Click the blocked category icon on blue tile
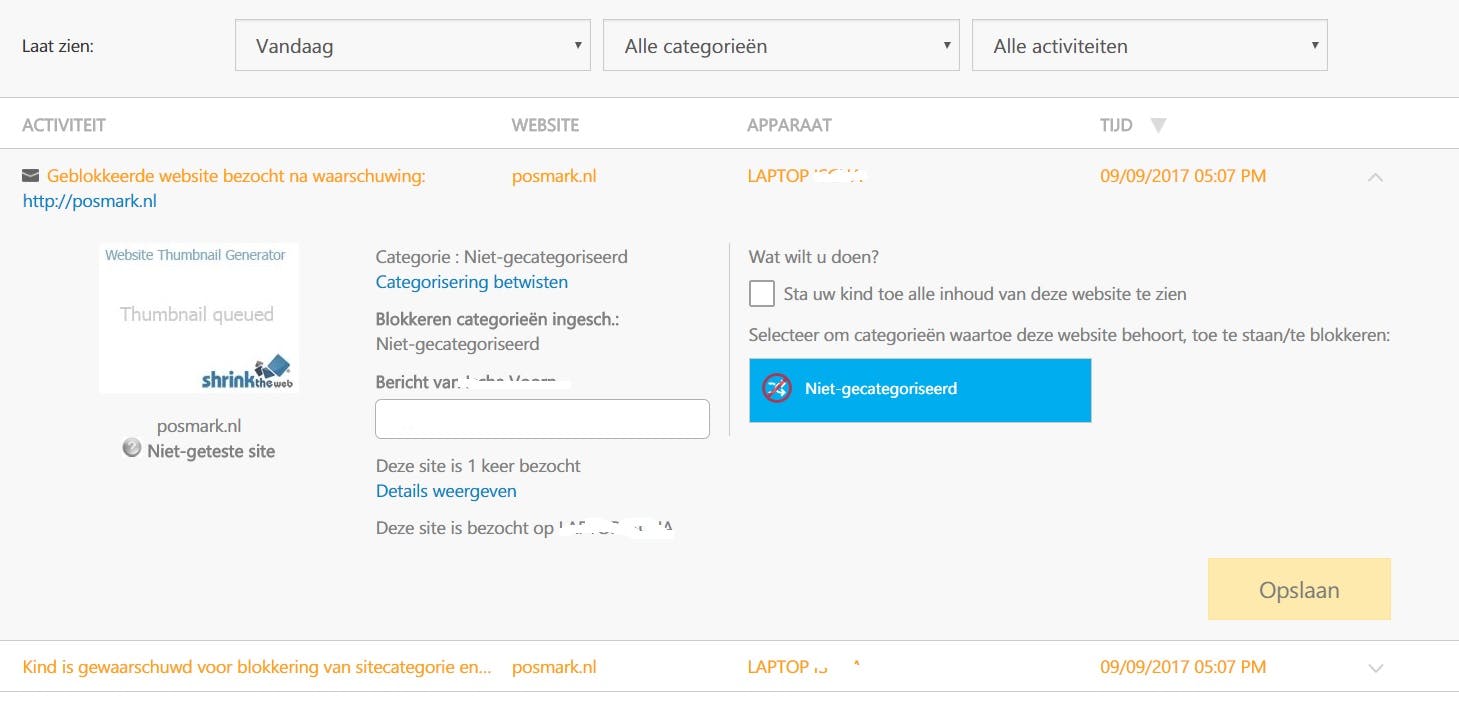1459x707 pixels. [x=777, y=388]
